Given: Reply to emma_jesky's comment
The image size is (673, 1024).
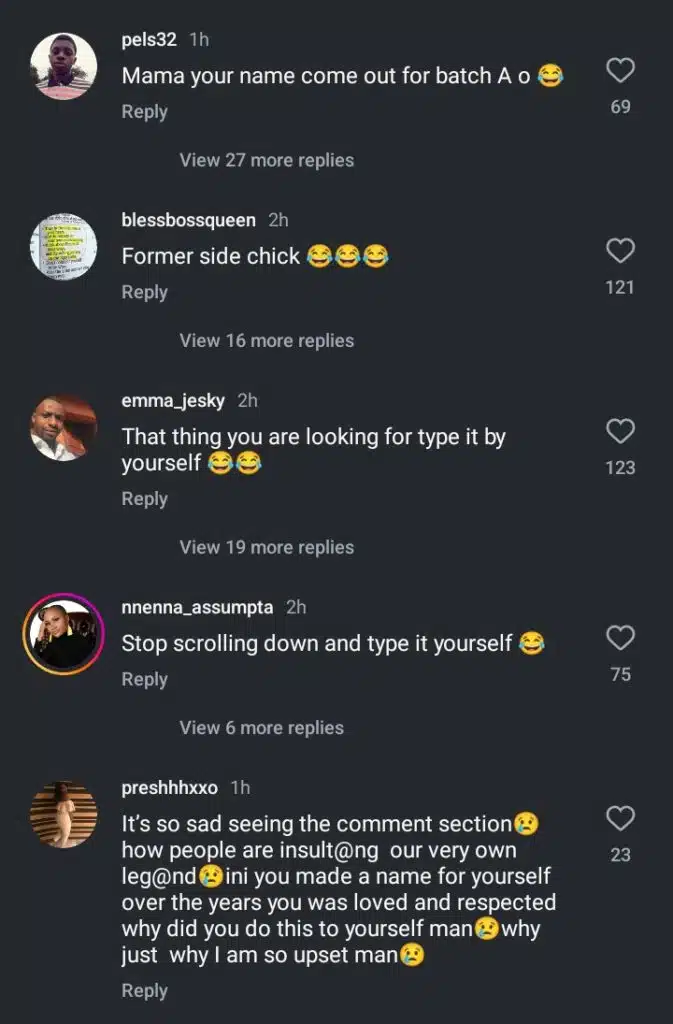Looking at the screenshot, I should (144, 498).
